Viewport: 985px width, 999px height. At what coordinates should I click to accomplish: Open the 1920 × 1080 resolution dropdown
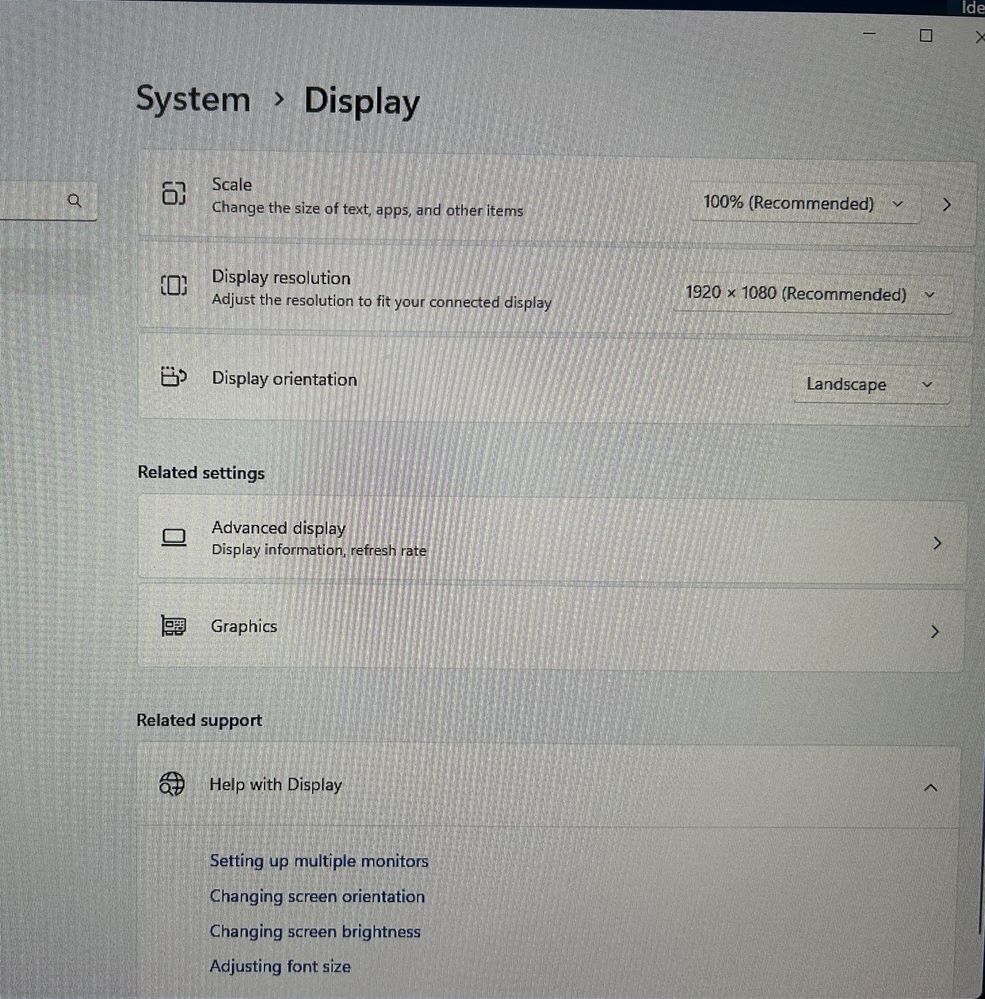click(810, 294)
